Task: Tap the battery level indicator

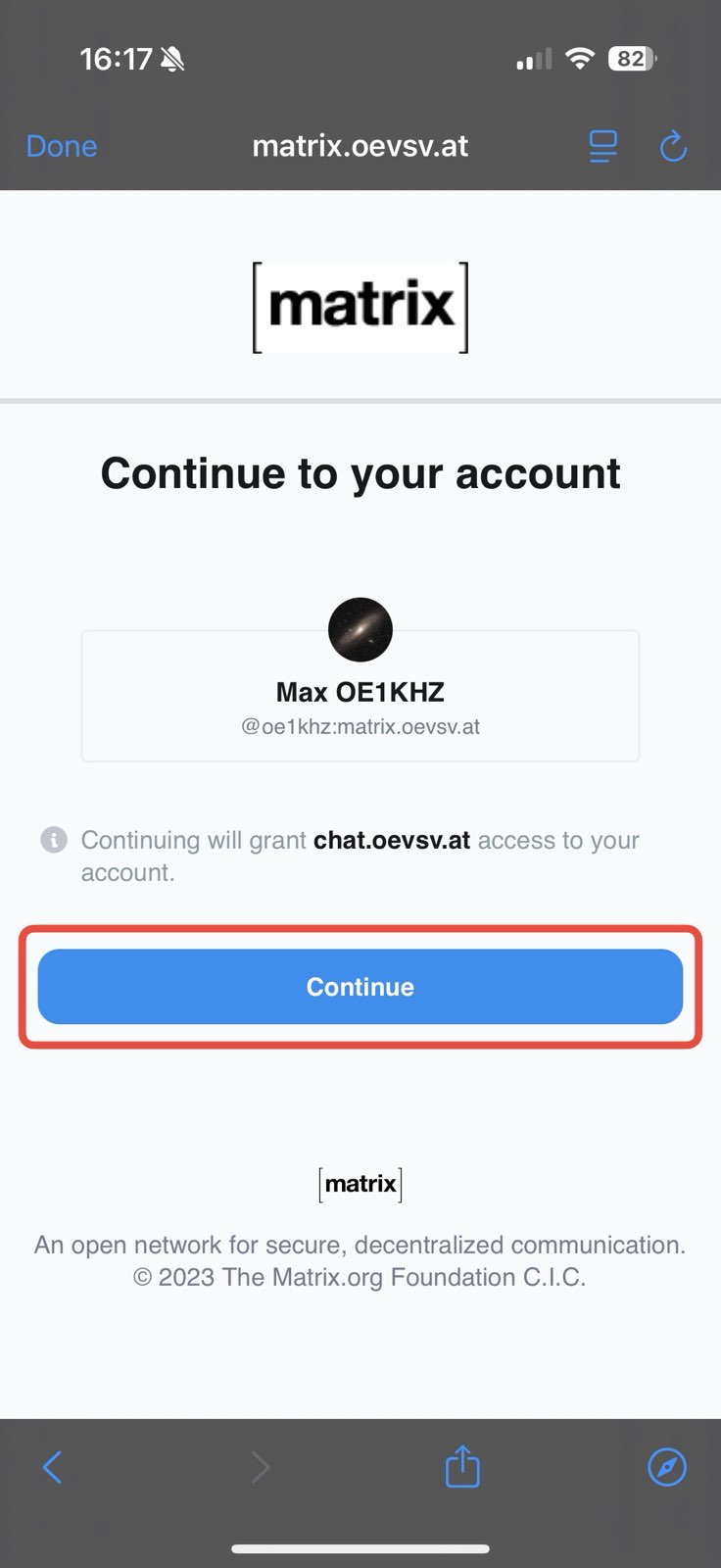Action: [632, 60]
